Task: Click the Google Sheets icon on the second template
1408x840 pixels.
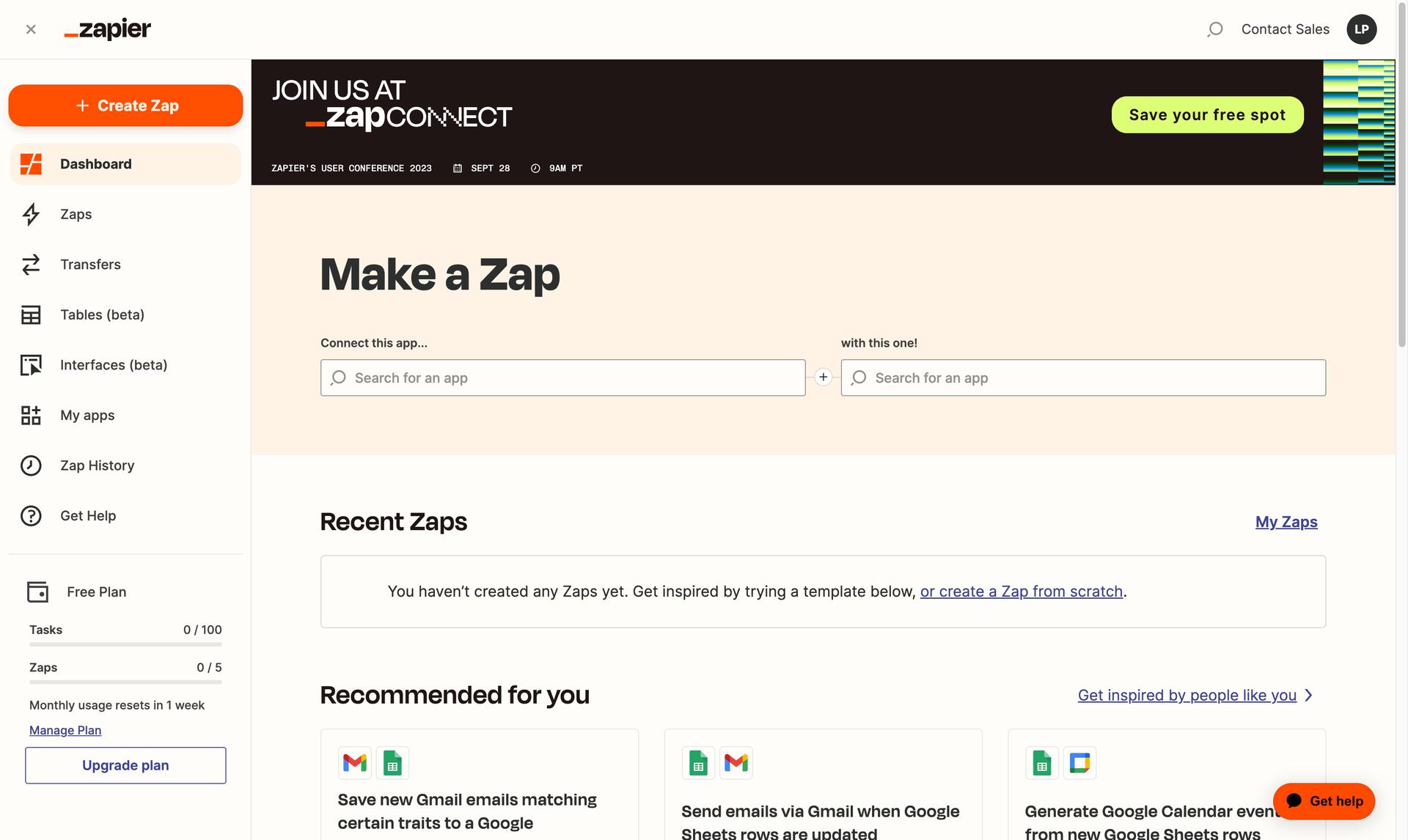Action: coord(698,762)
